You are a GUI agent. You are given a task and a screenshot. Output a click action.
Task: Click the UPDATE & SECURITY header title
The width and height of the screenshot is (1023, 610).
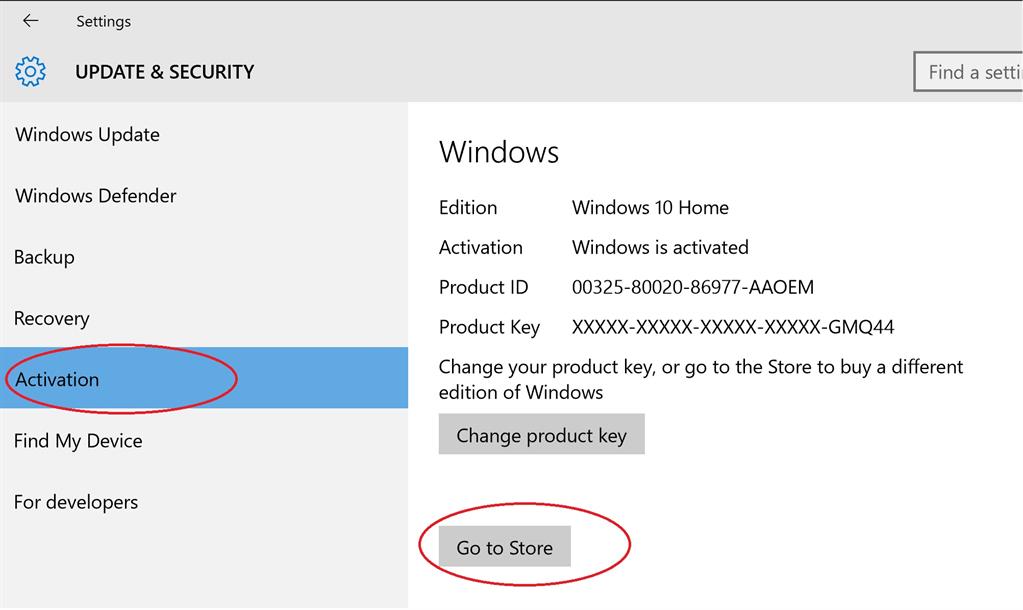point(165,72)
